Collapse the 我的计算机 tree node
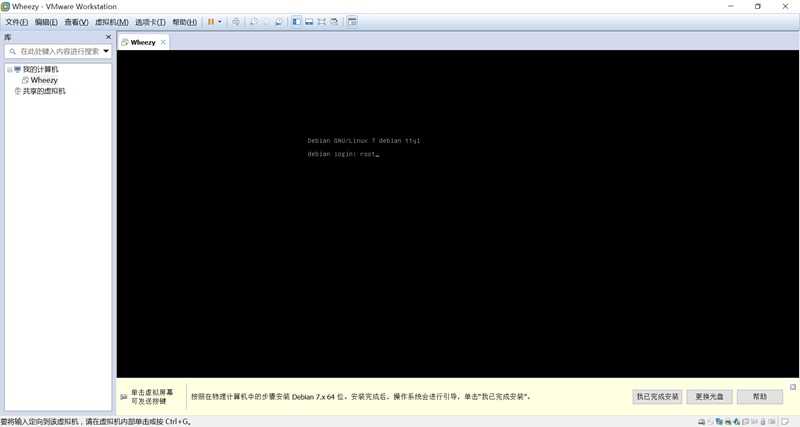Image resolution: width=800 pixels, height=427 pixels. 10,69
